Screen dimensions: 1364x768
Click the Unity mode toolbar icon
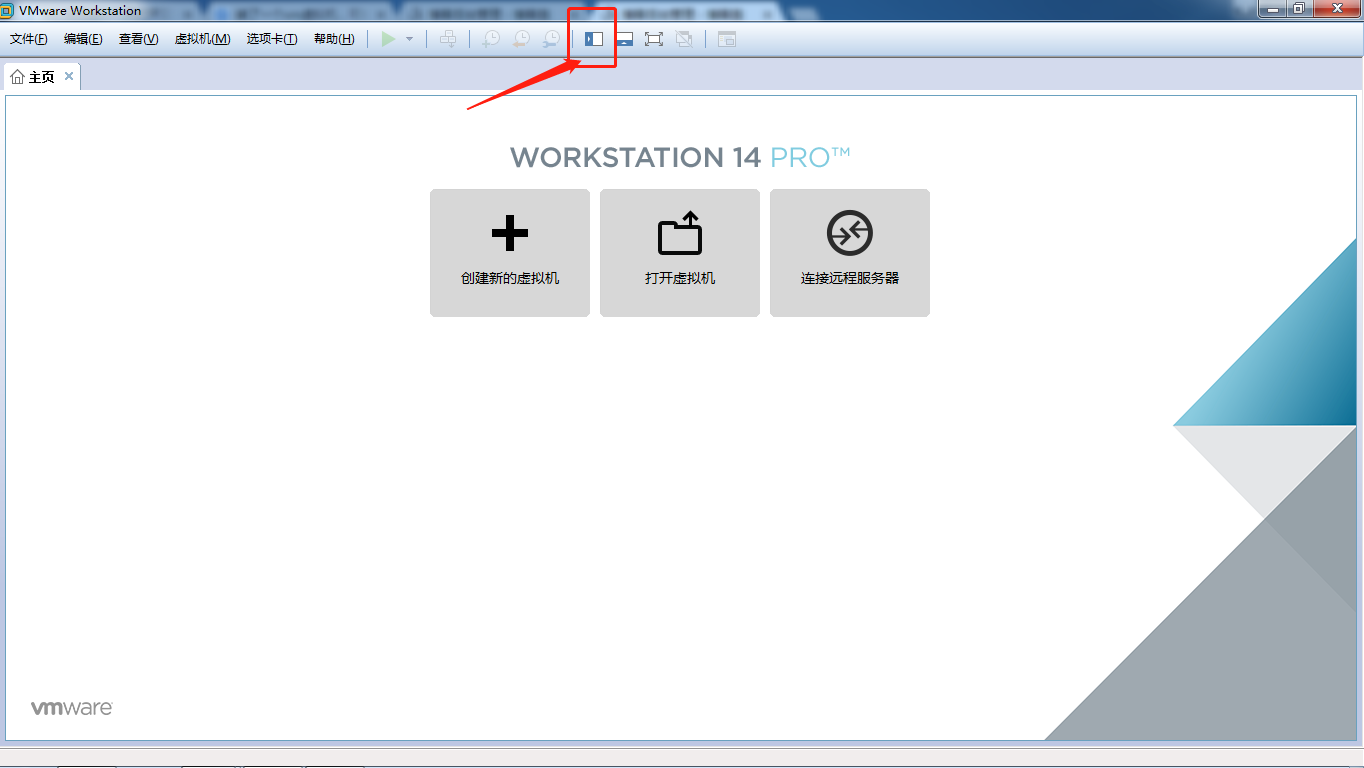click(684, 39)
